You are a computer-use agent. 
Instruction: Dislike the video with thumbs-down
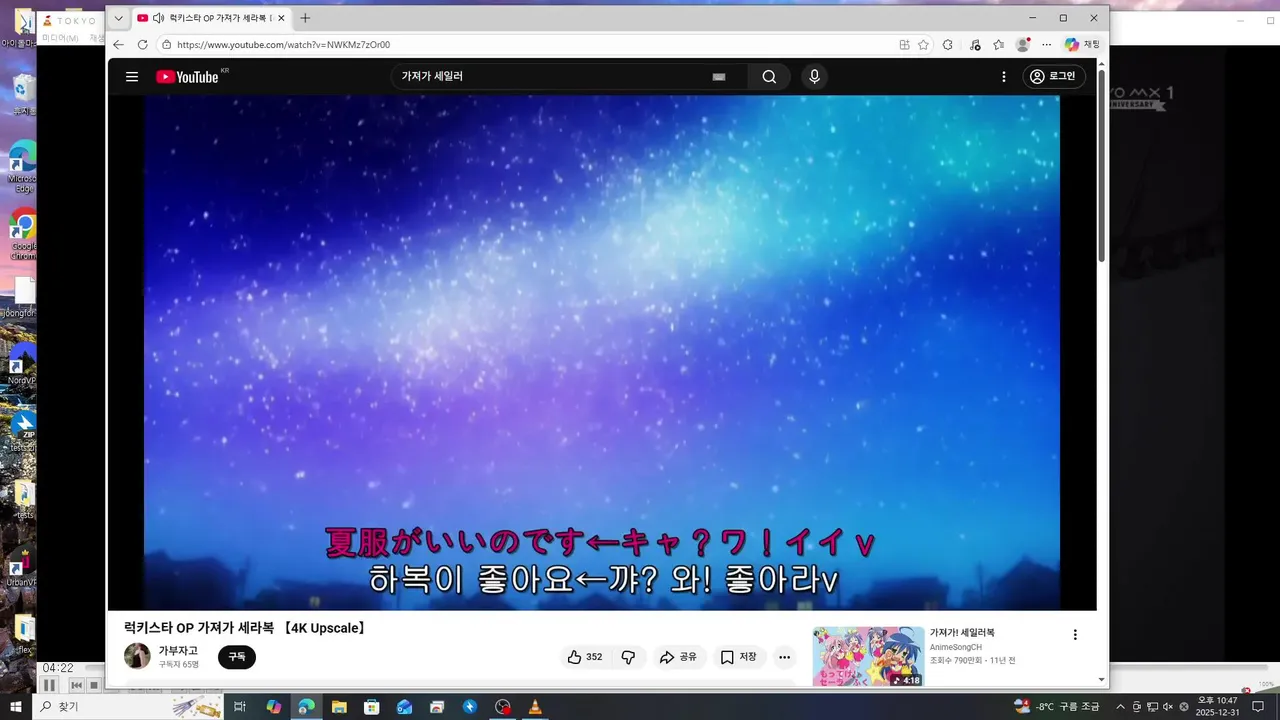[x=628, y=657]
